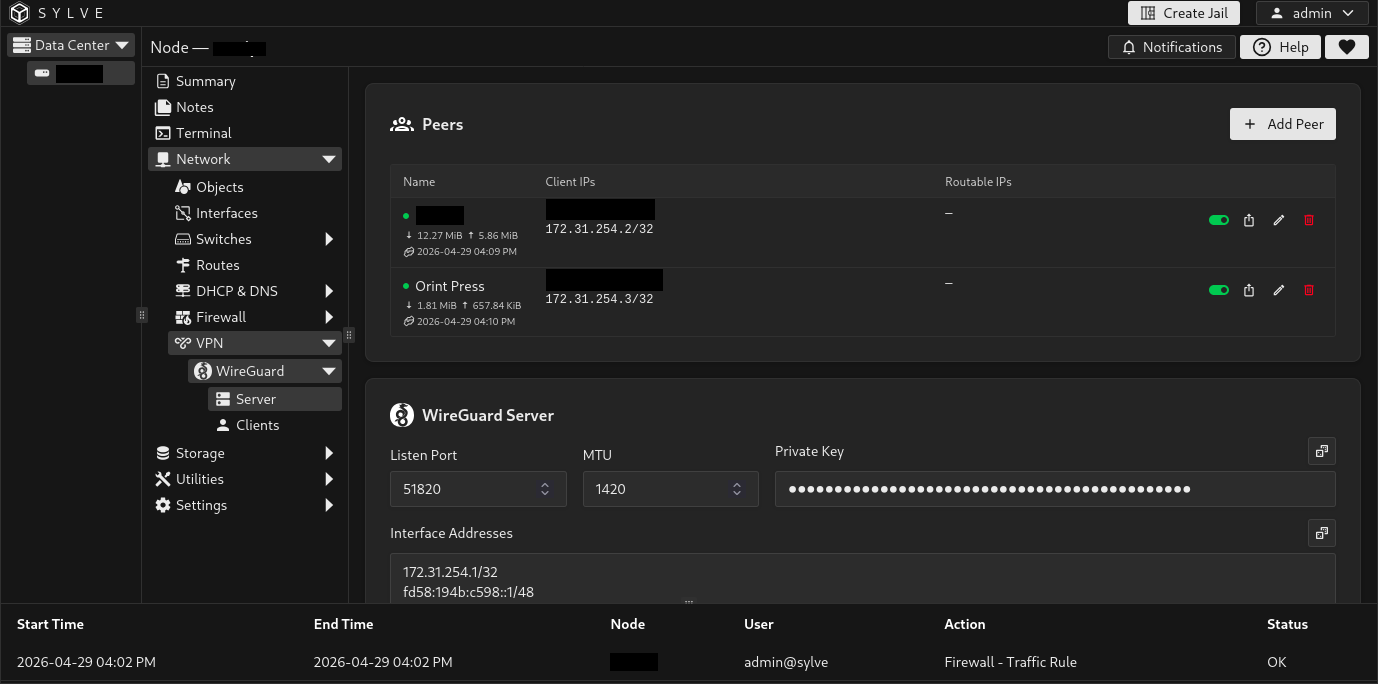1378x684 pixels.
Task: Disable the Orint Press peer toggle
Action: pos(1218,290)
